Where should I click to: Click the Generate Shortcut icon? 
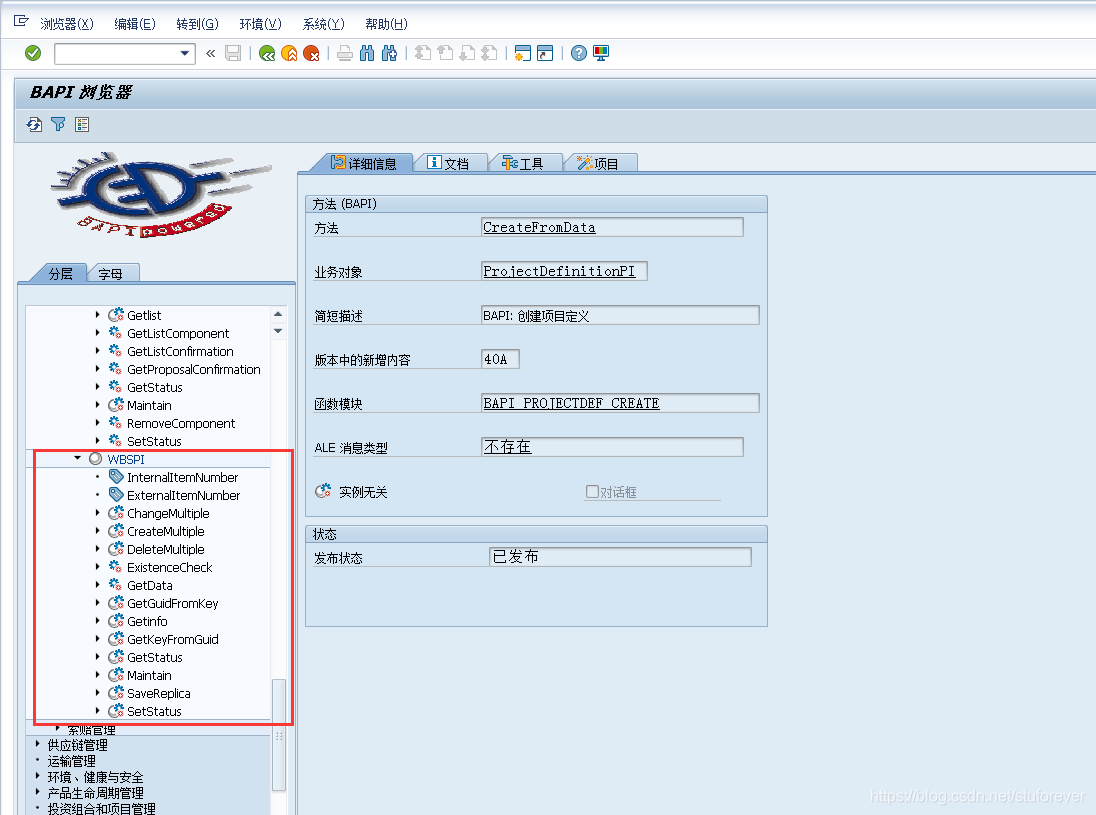click(x=545, y=53)
